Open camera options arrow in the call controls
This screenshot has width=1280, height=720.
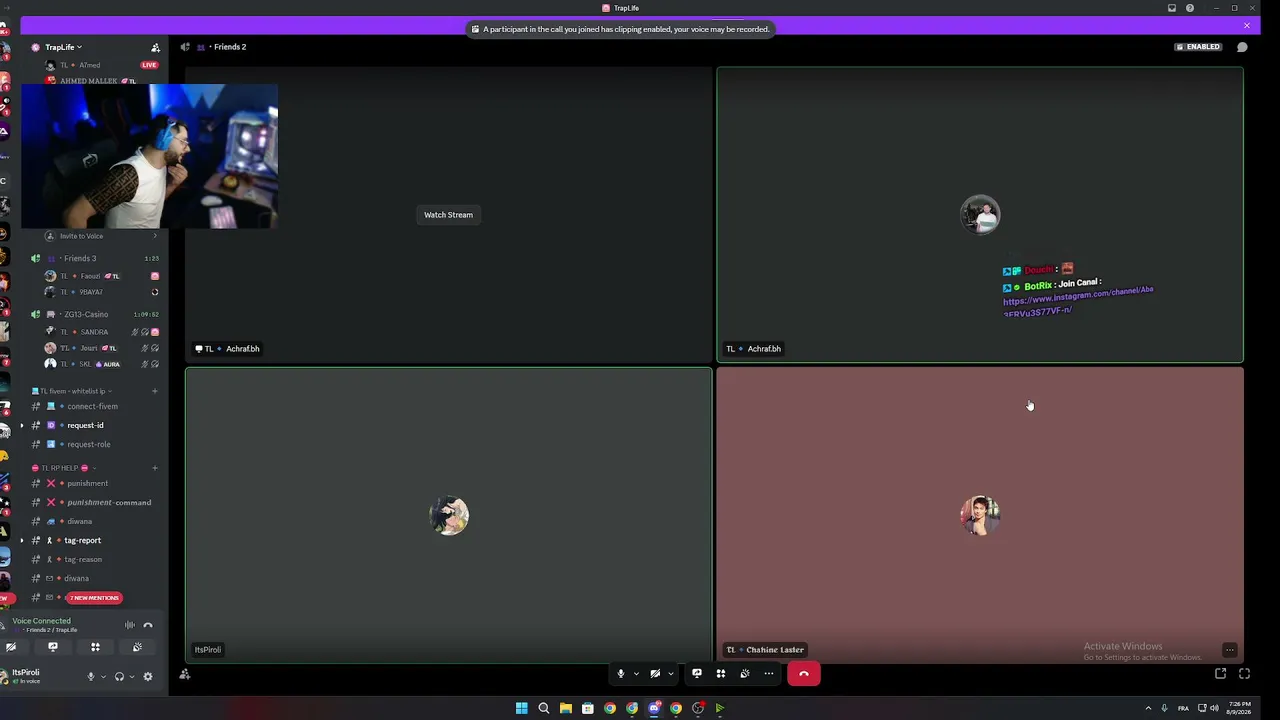[x=671, y=674]
